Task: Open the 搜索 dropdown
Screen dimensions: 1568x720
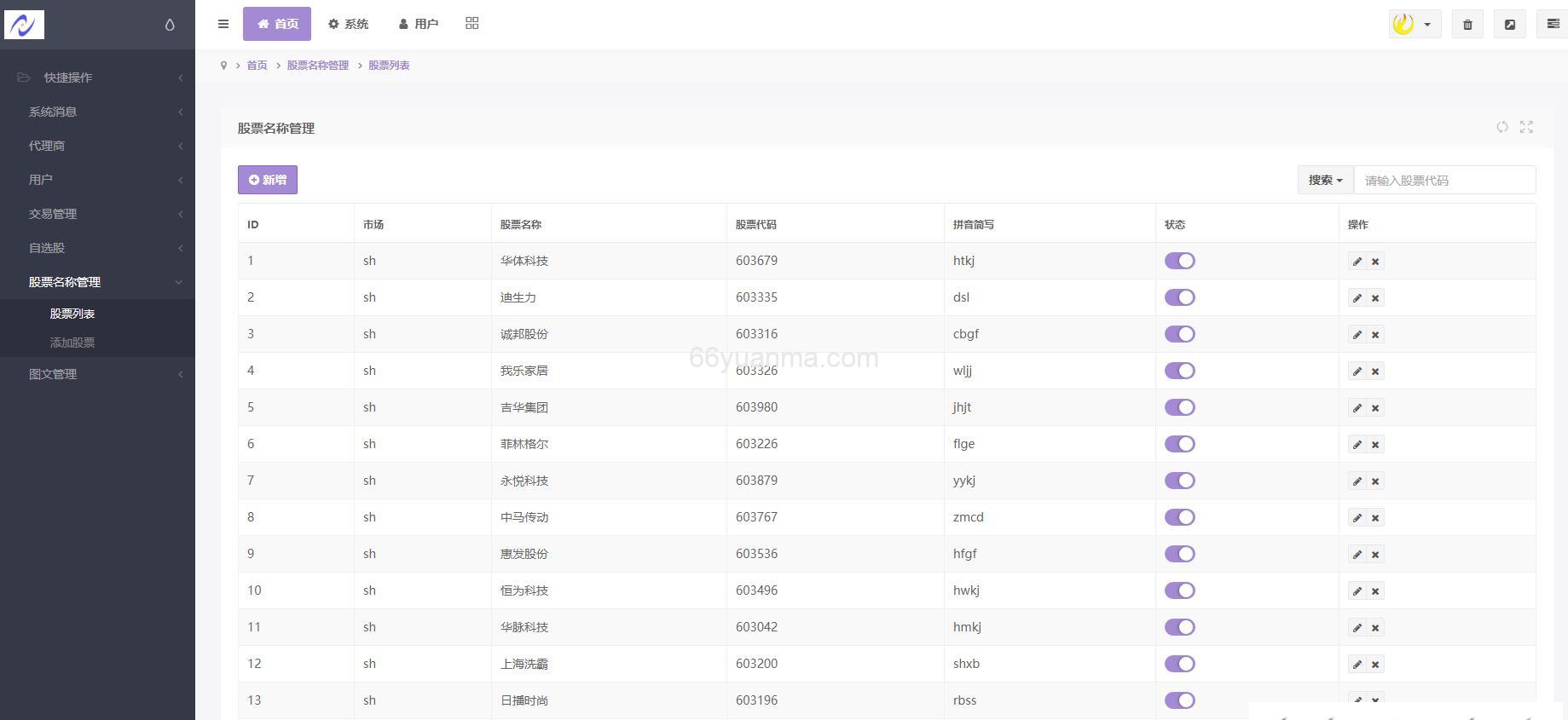Action: click(1325, 180)
